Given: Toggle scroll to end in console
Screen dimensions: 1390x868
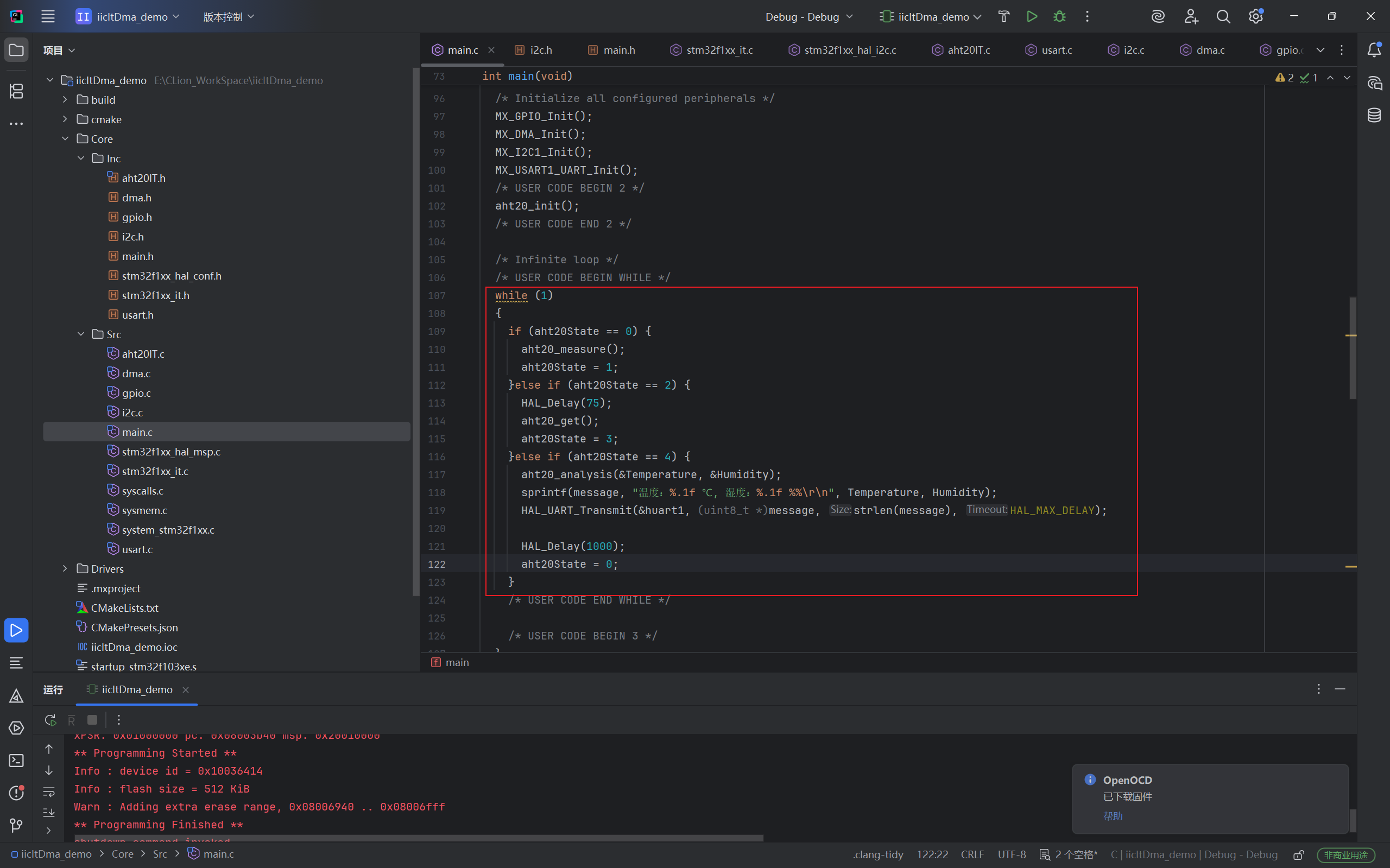Looking at the screenshot, I should point(49,812).
